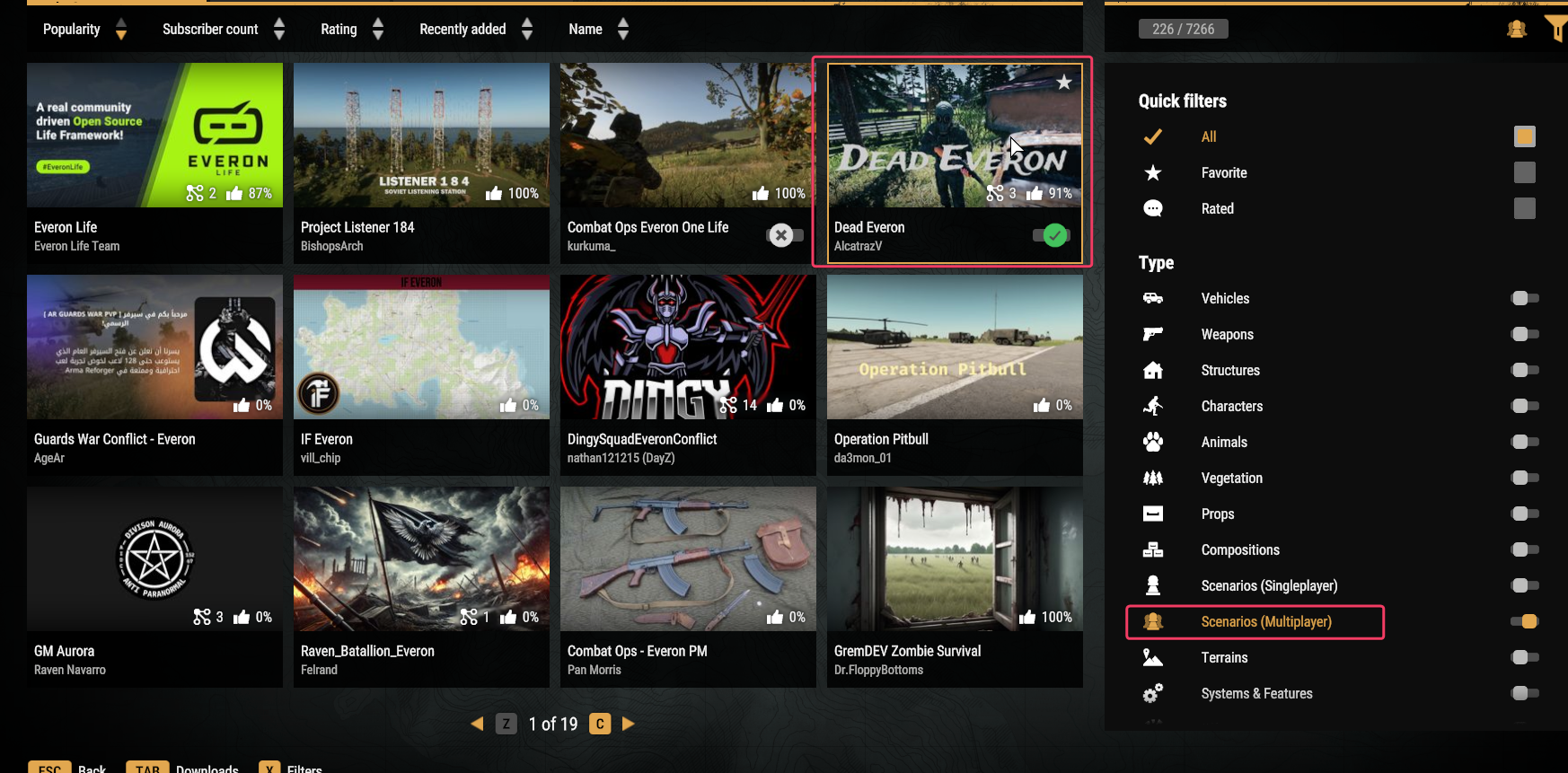Click the funnel filter icon at top right
1568x773 pixels.
[1556, 29]
